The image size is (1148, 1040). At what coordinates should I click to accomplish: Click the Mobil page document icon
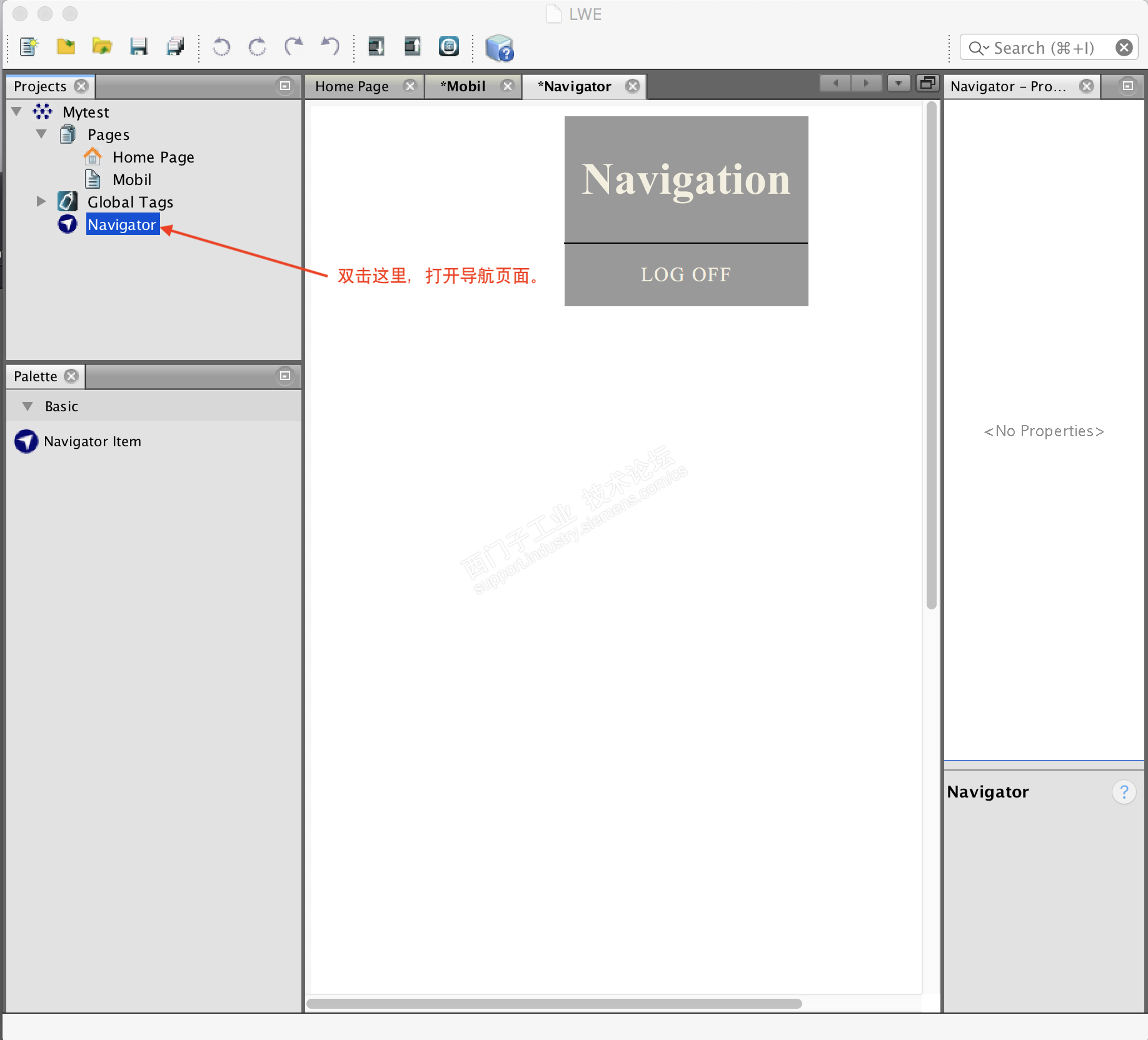coord(93,179)
